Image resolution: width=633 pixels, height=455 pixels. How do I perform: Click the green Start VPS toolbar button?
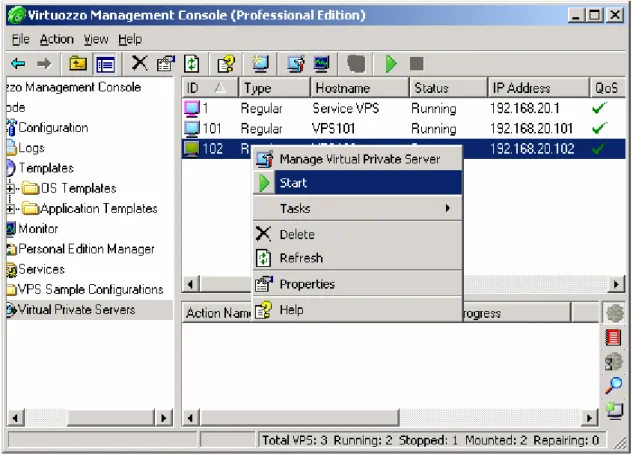click(391, 64)
